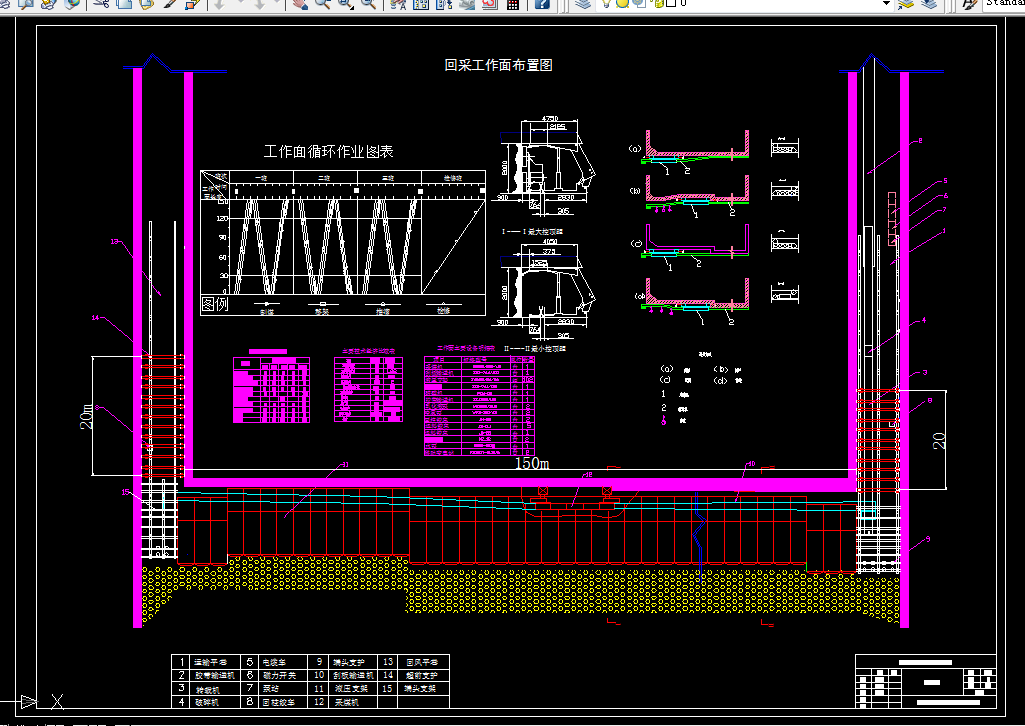Click the Redo arrow icon

coord(260,3)
